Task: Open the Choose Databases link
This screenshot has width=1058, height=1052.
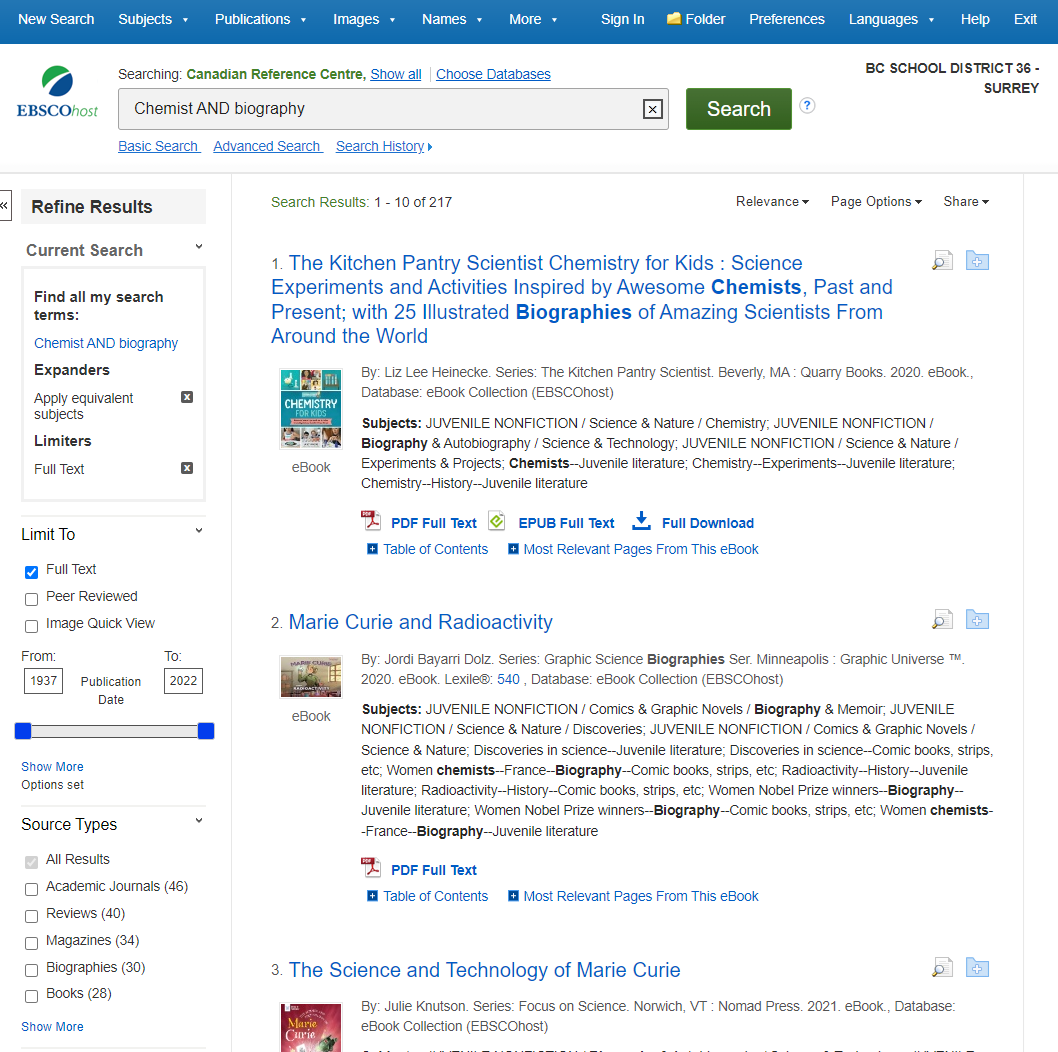Action: 493,74
